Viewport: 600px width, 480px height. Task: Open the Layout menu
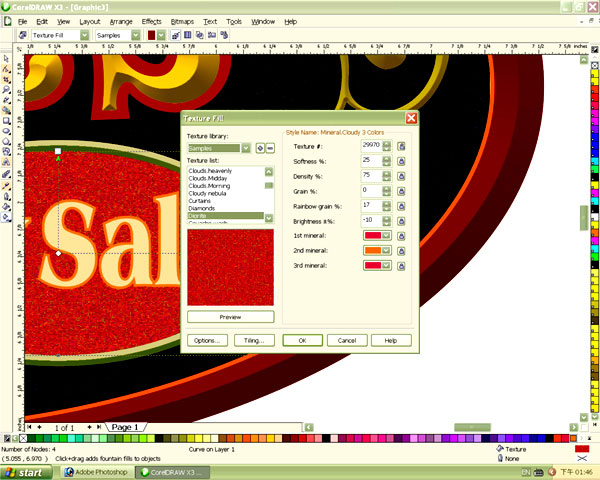90,22
